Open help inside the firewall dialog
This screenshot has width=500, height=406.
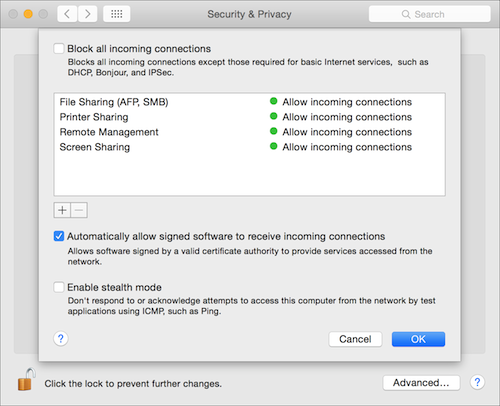[61, 339]
